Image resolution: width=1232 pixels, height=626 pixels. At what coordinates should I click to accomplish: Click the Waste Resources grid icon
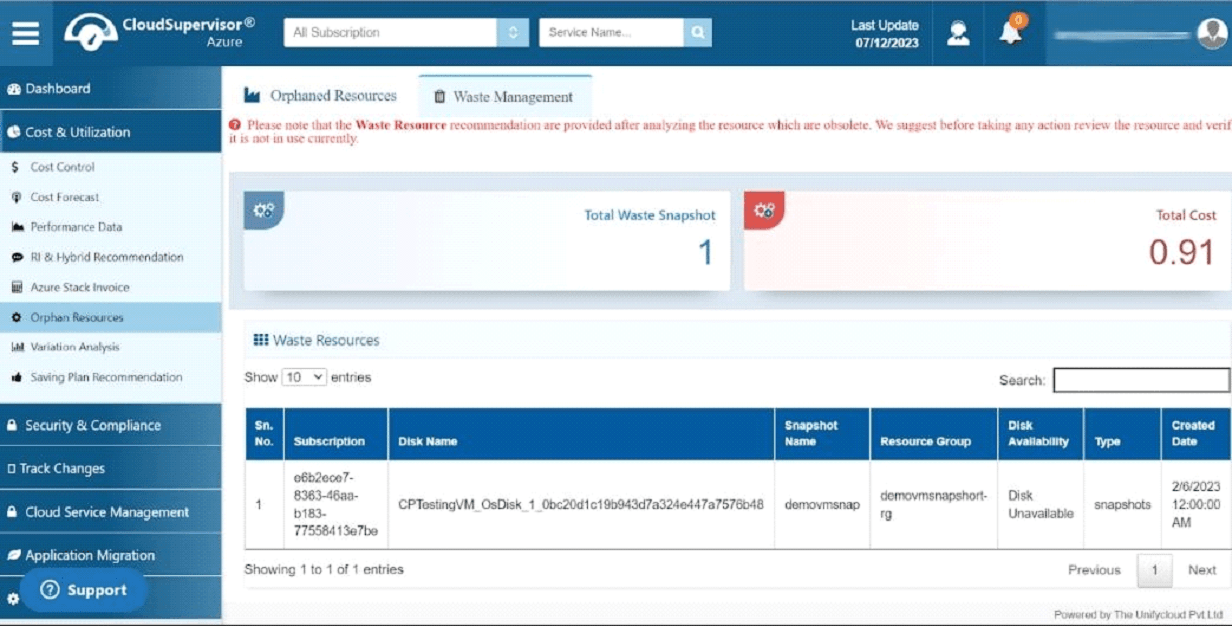click(261, 340)
